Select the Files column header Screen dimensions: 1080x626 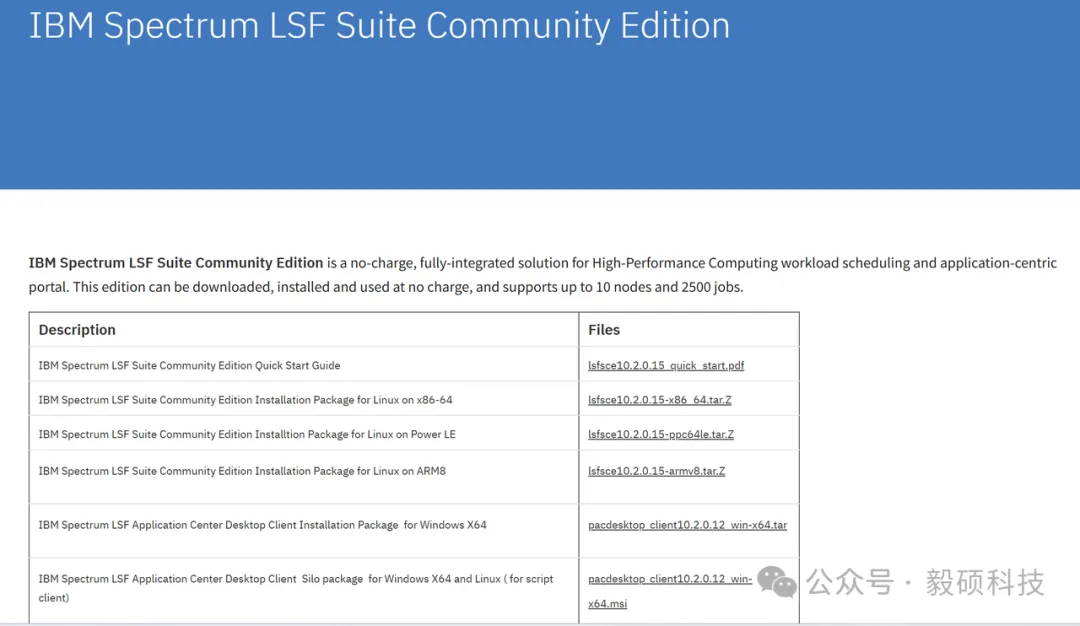coord(604,330)
